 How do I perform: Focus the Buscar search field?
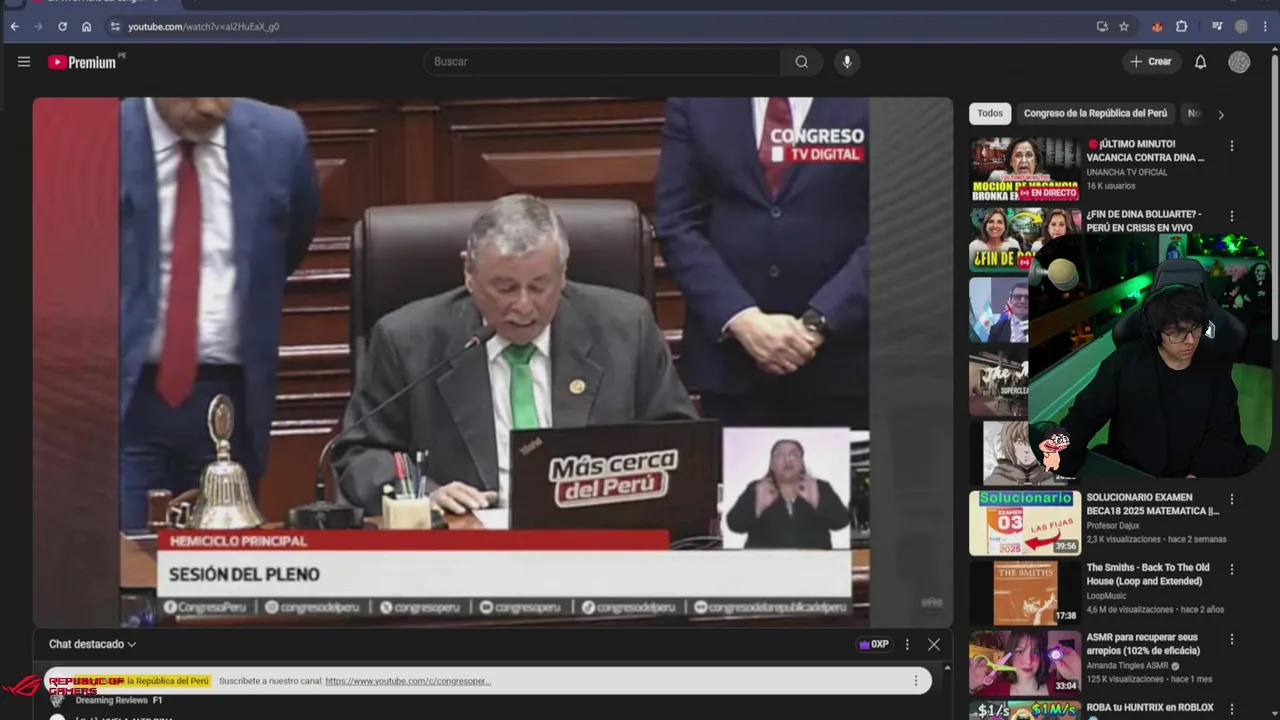pos(603,62)
